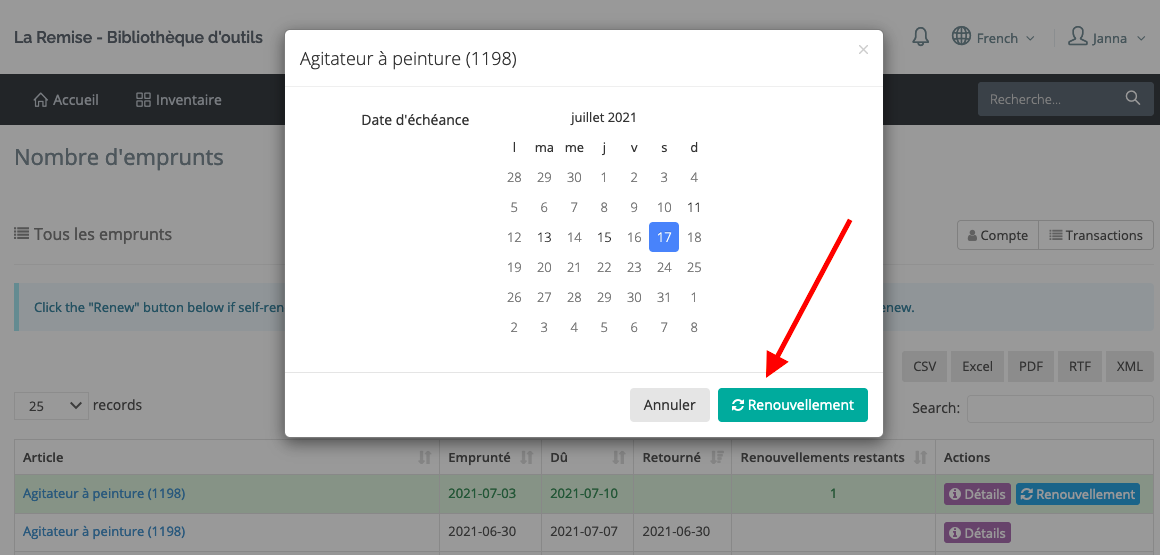Pick the highlighted date 17
The width and height of the screenshot is (1160, 555).
(664, 237)
